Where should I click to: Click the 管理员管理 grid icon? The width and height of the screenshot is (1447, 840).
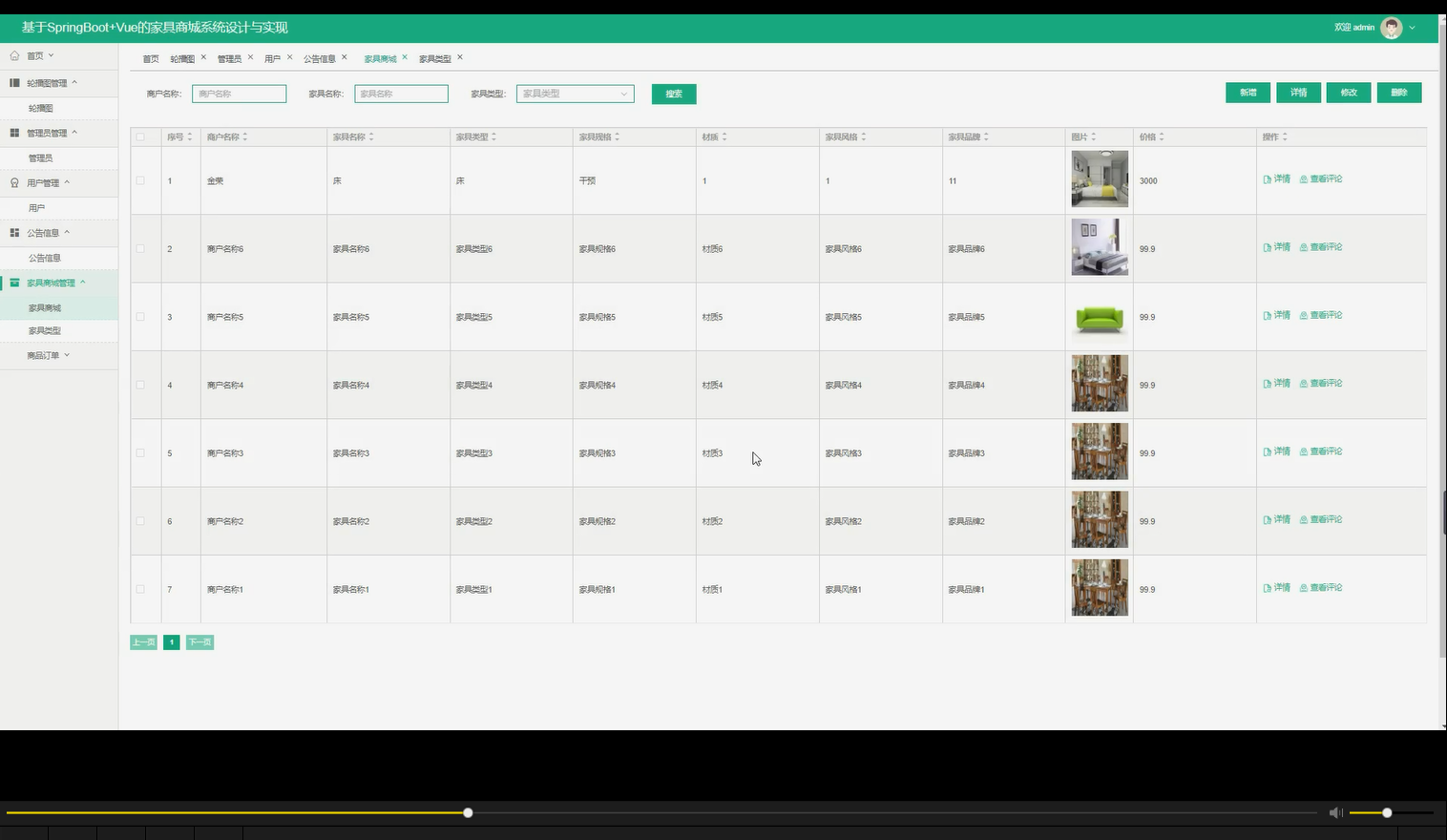(x=14, y=133)
